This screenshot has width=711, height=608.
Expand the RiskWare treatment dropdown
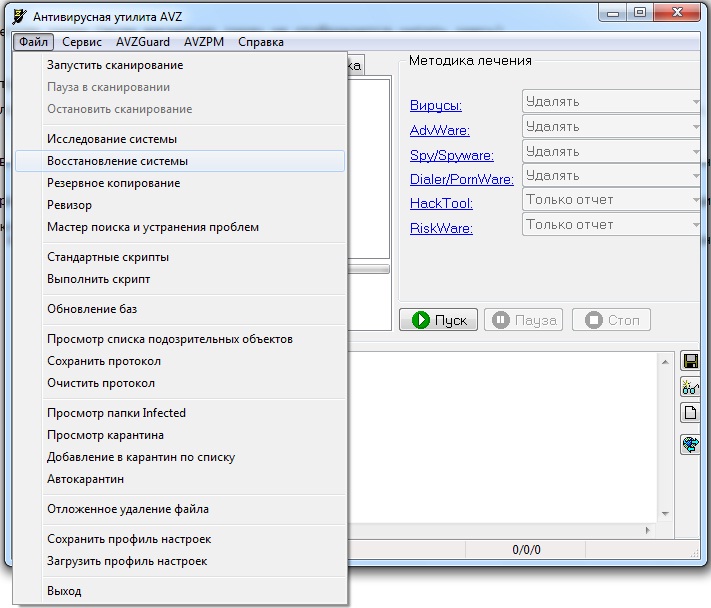tap(612, 225)
